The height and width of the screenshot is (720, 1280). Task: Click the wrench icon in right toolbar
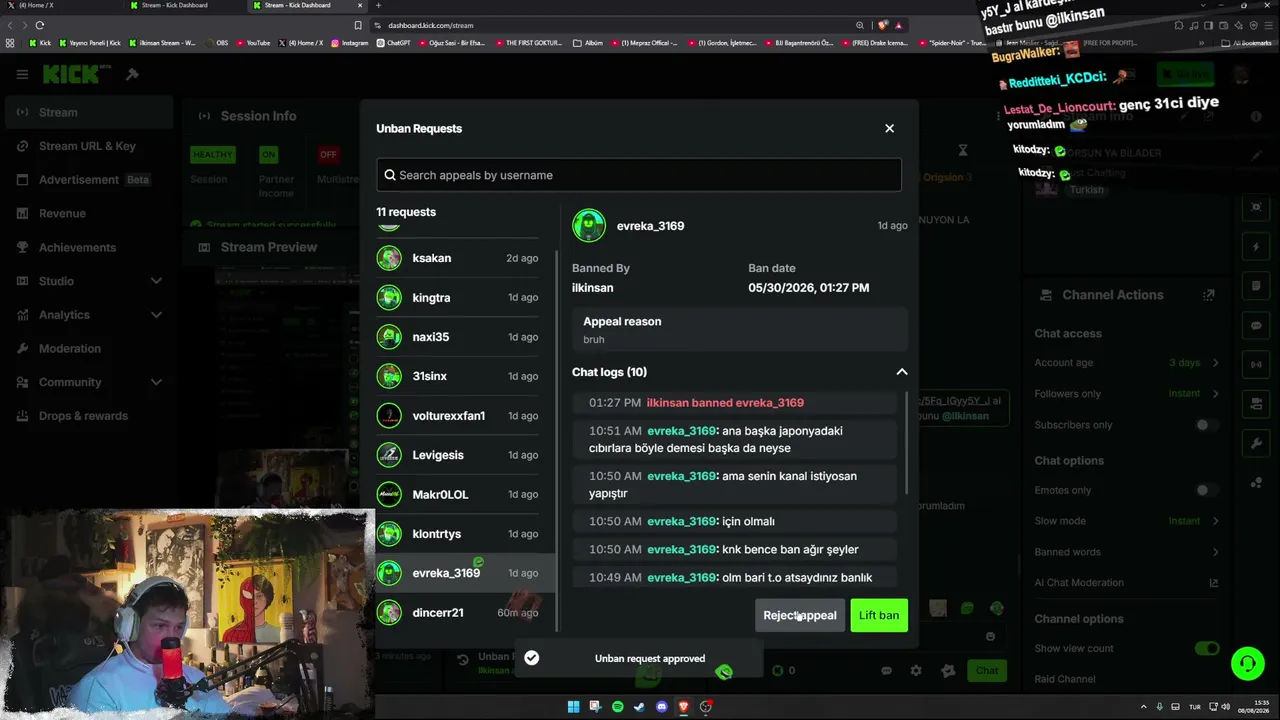(x=1257, y=443)
